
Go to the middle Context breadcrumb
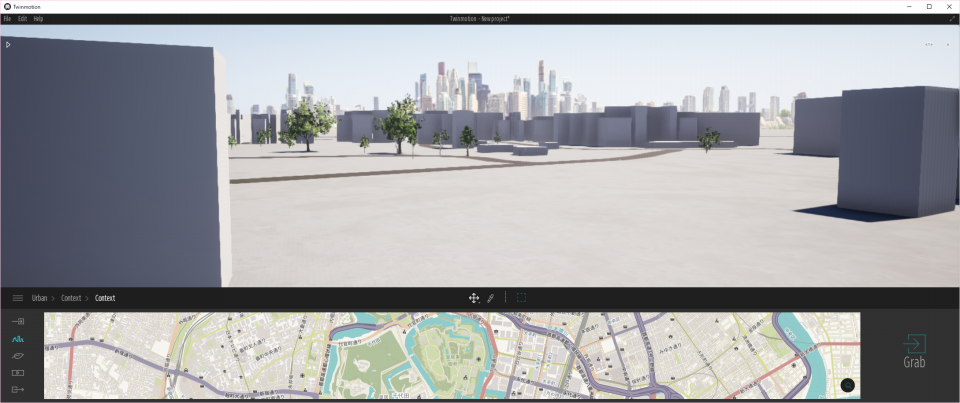(x=71, y=298)
